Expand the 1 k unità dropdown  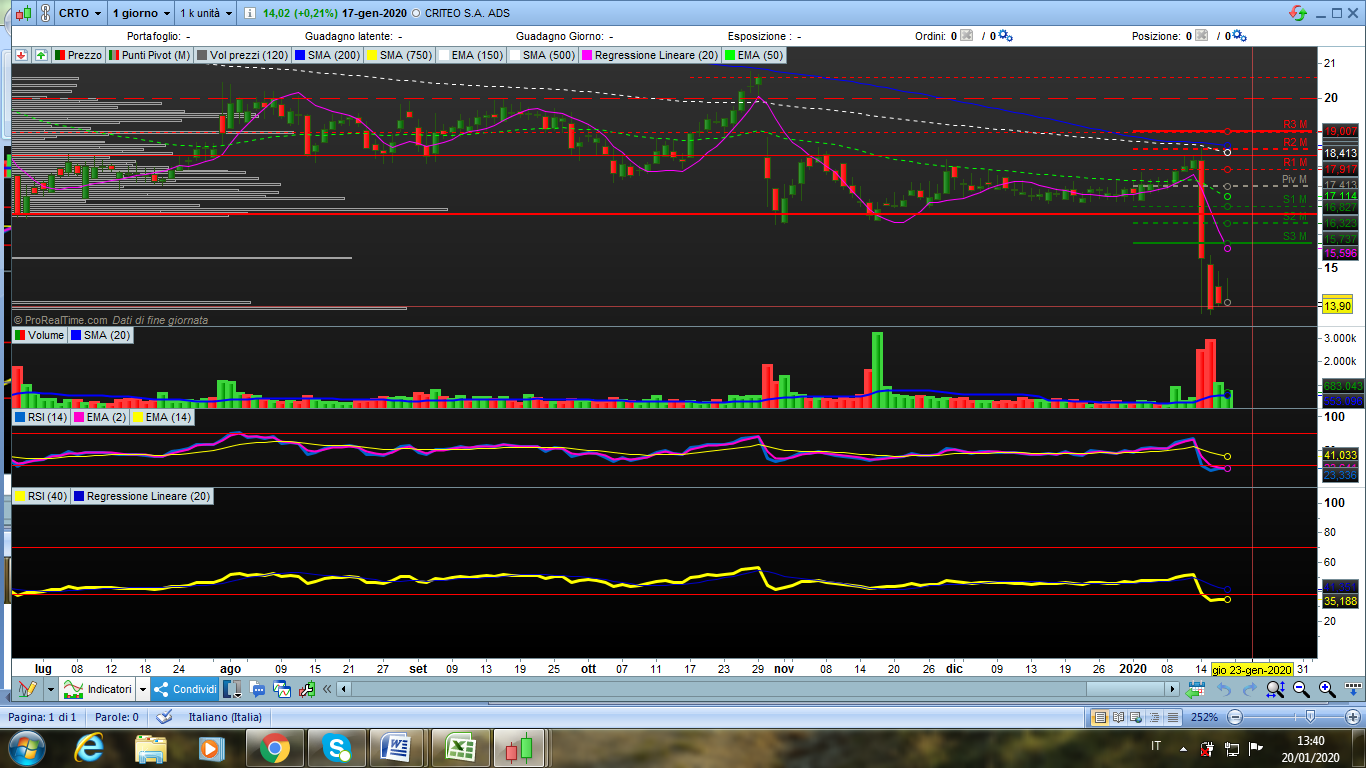click(206, 14)
